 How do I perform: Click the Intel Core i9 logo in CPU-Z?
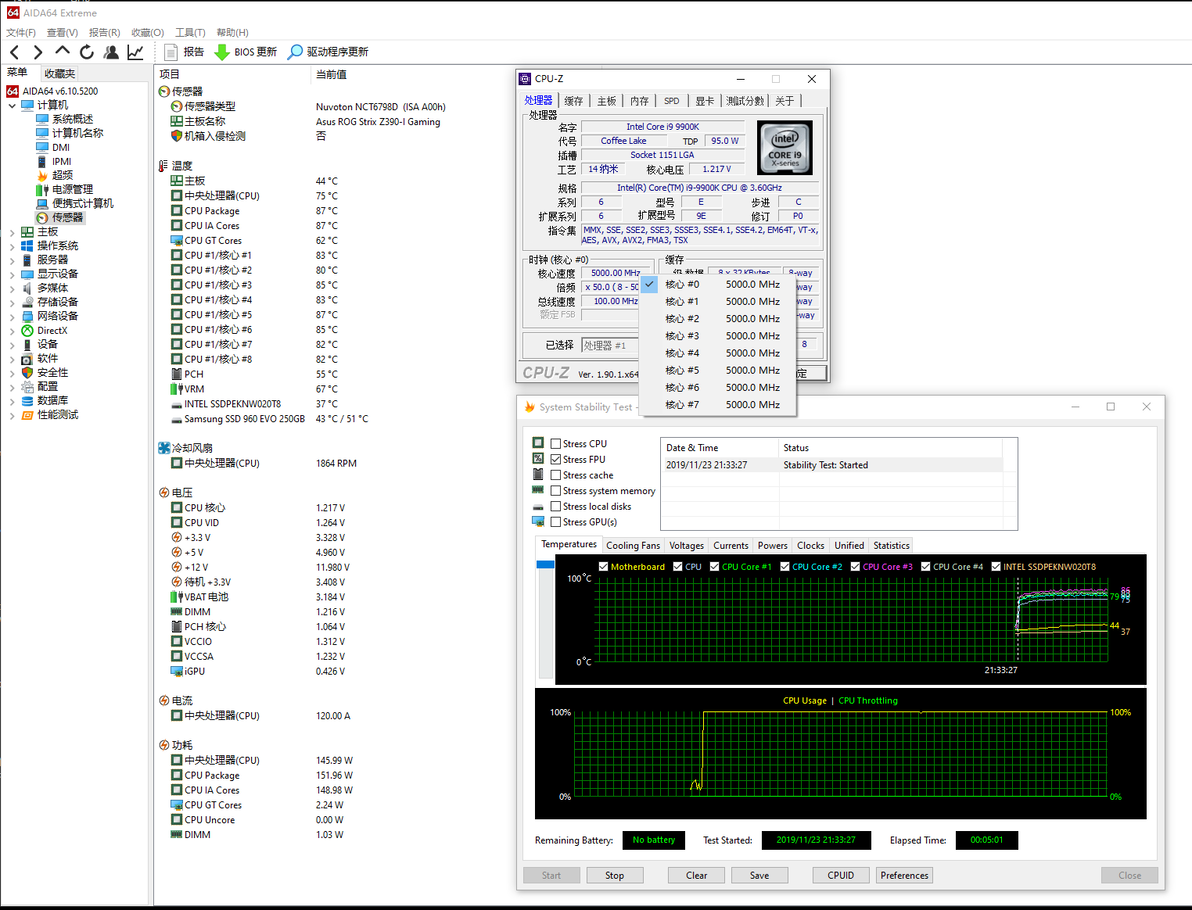[785, 148]
